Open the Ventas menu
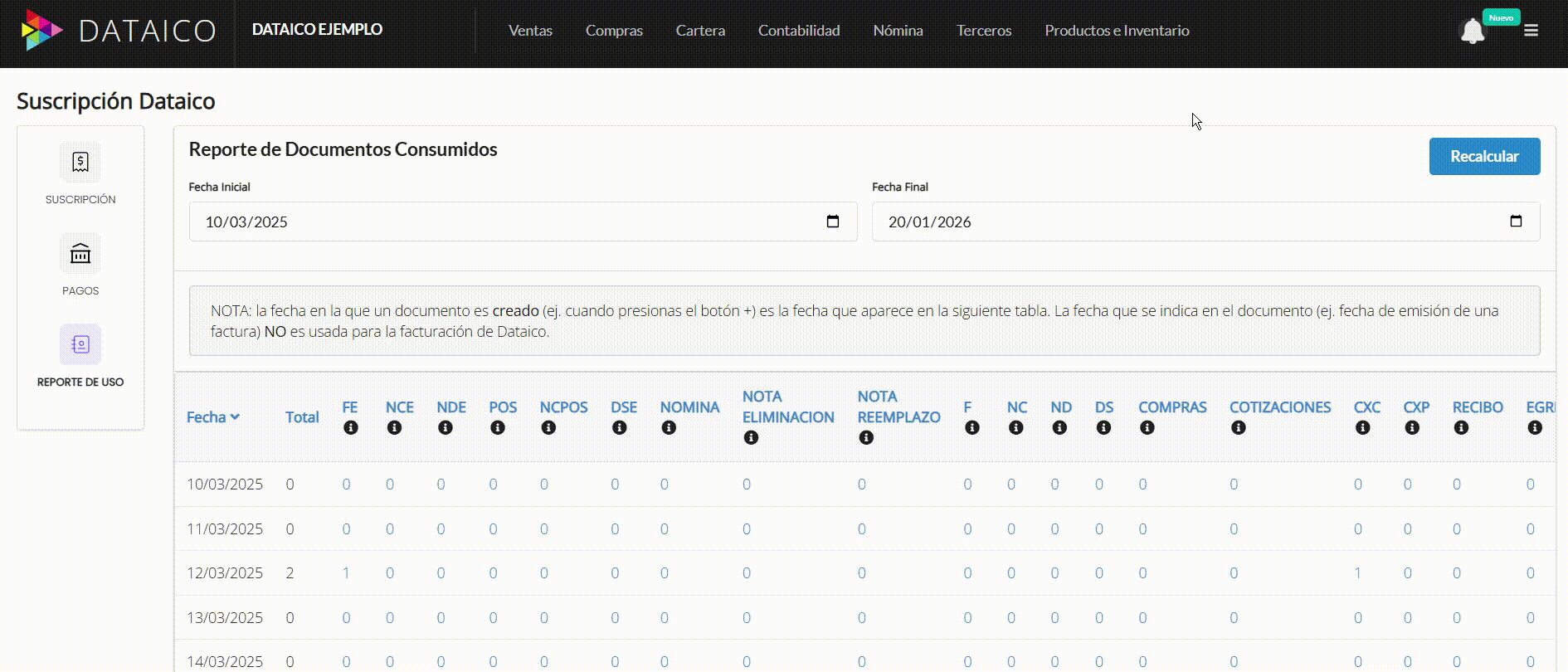 [530, 31]
